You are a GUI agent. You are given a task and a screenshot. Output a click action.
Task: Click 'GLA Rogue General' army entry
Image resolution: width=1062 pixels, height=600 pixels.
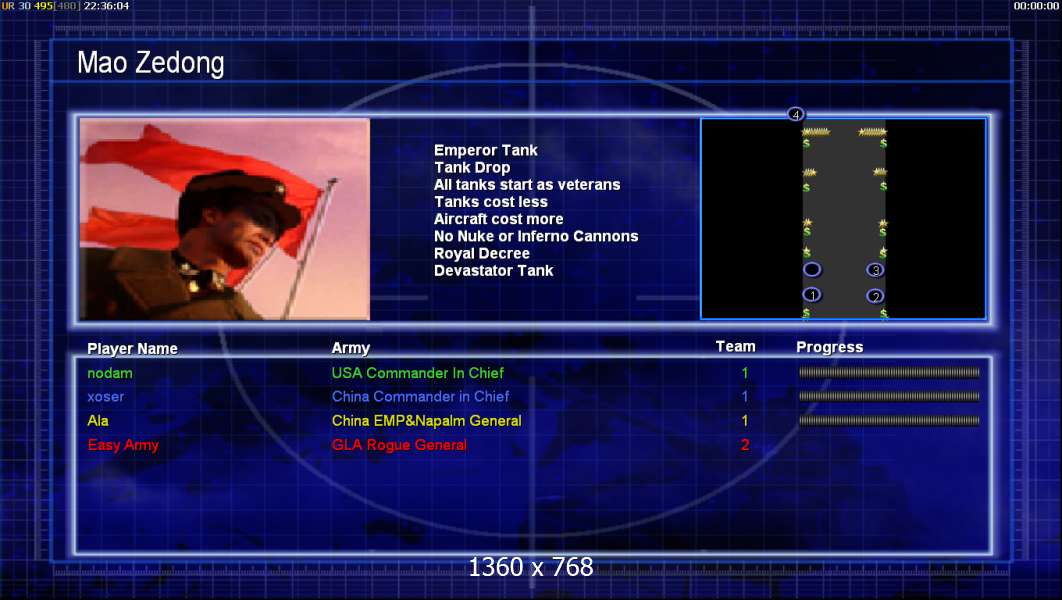pyautogui.click(x=399, y=445)
